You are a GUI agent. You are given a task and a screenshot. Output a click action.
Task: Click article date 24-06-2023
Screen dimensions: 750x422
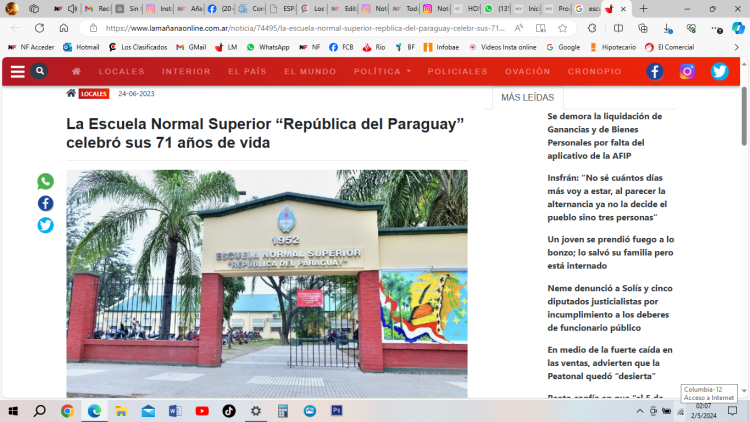coord(136,94)
